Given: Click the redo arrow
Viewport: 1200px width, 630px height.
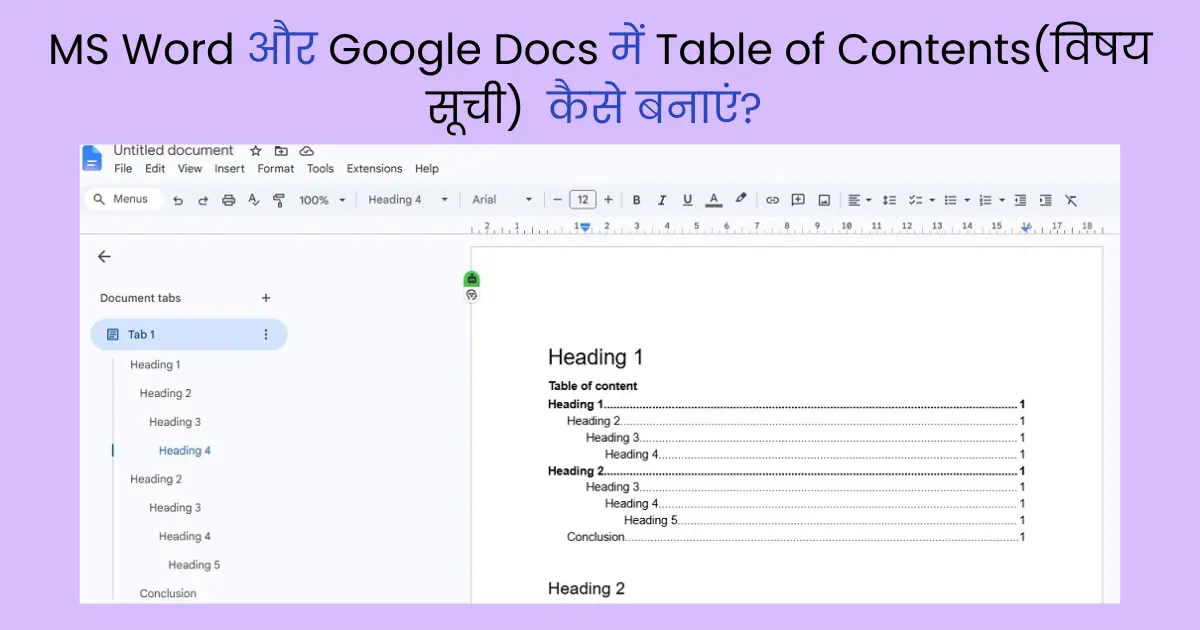Looking at the screenshot, I should [x=203, y=200].
